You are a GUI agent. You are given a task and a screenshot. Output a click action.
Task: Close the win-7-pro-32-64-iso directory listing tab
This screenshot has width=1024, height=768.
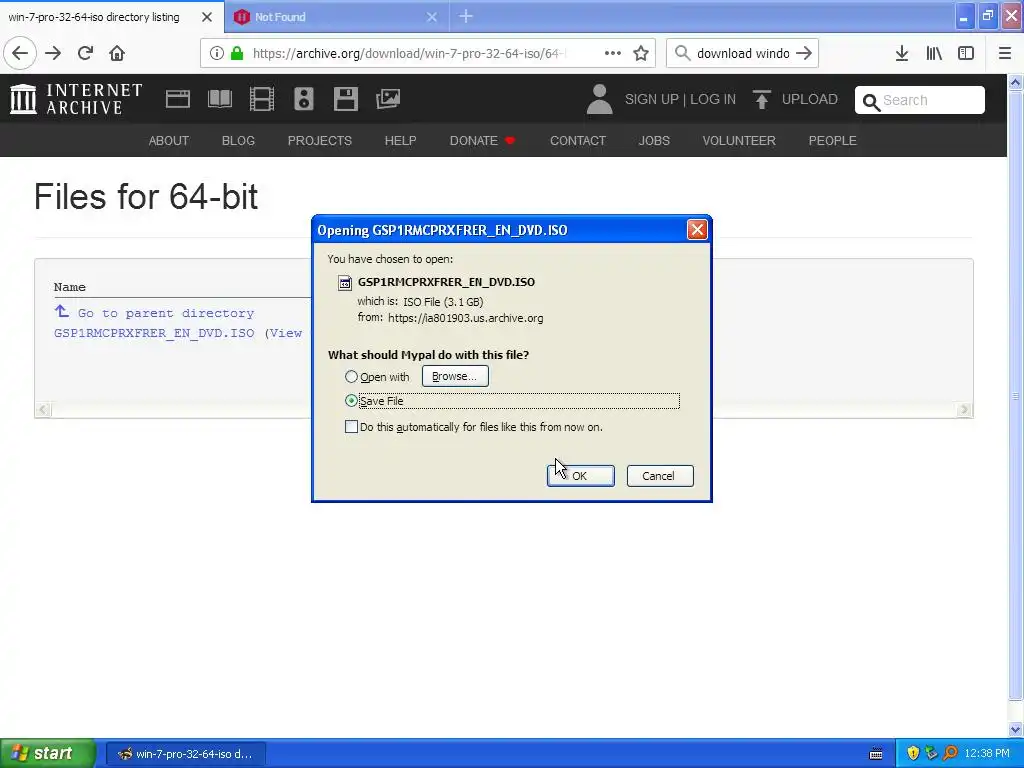(x=207, y=17)
